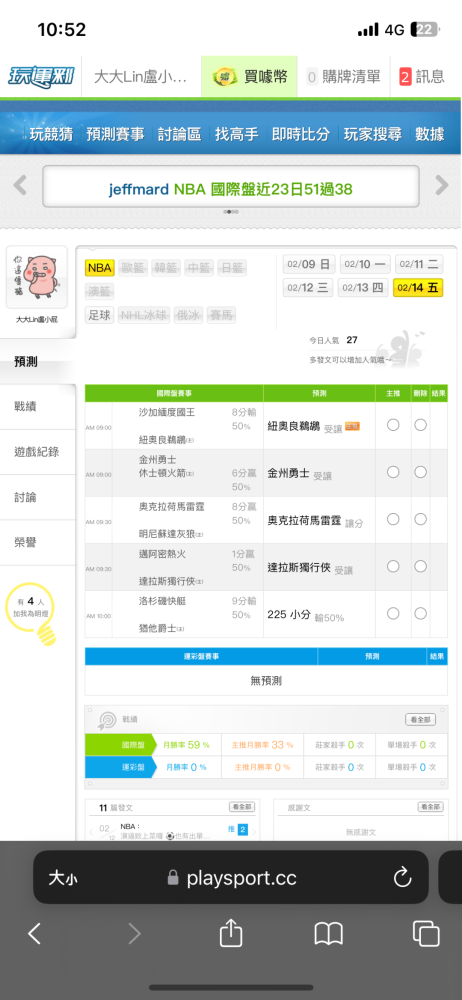462x1000 pixels.
Task: Select 刪除 radio for 金州勇士 prediction
Action: pyautogui.click(x=421, y=472)
